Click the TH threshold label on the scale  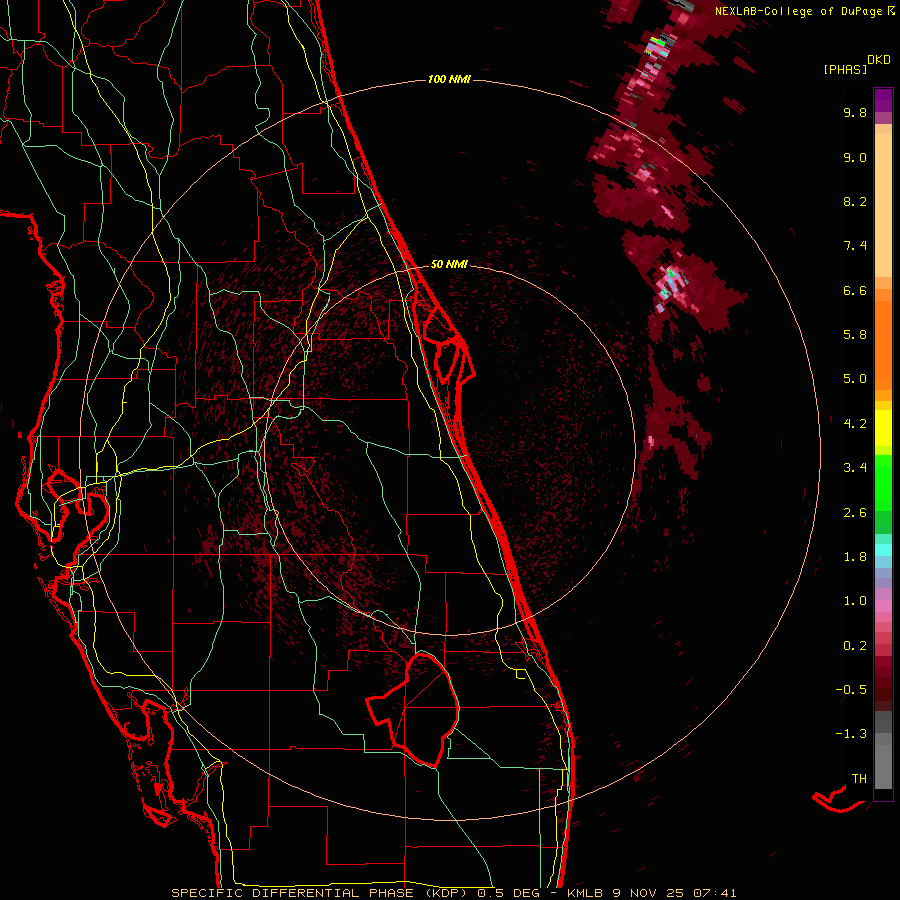859,779
